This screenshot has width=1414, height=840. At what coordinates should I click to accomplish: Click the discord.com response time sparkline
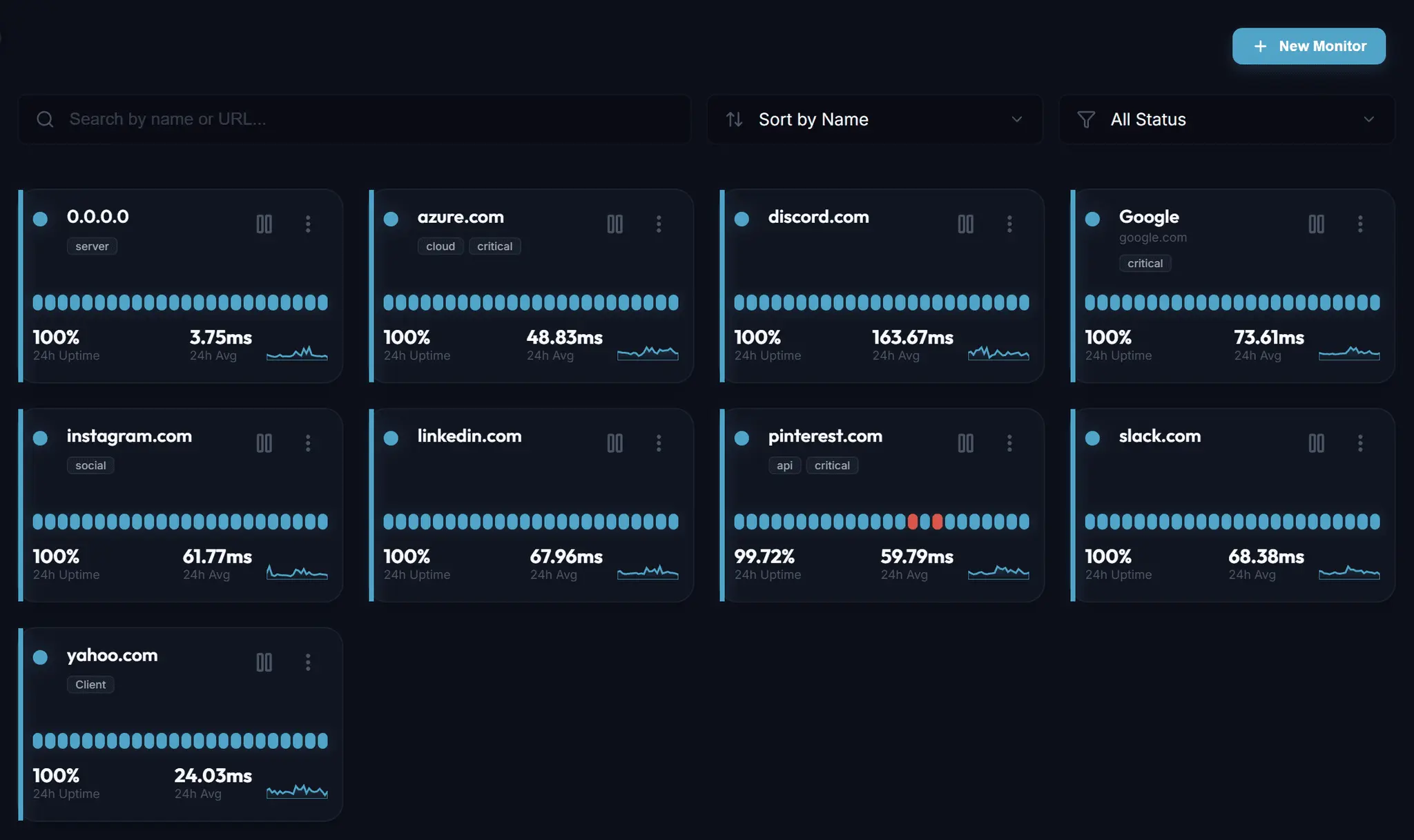998,353
